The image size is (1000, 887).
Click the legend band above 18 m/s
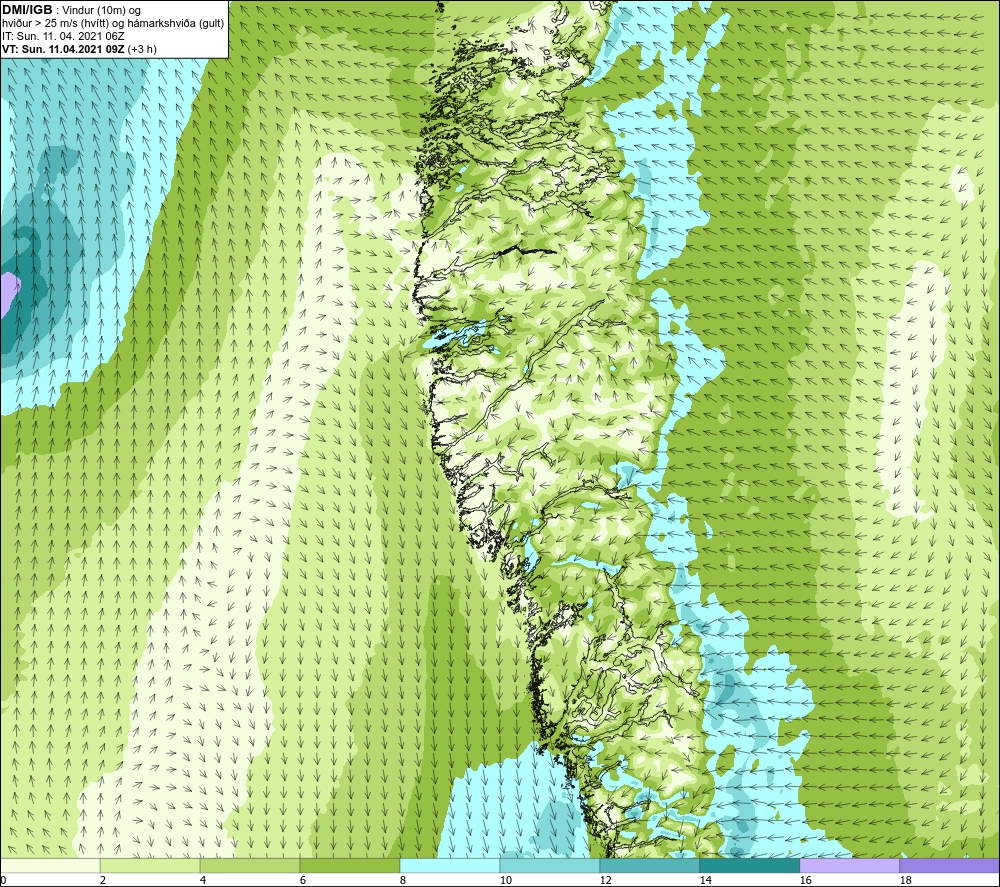950,865
